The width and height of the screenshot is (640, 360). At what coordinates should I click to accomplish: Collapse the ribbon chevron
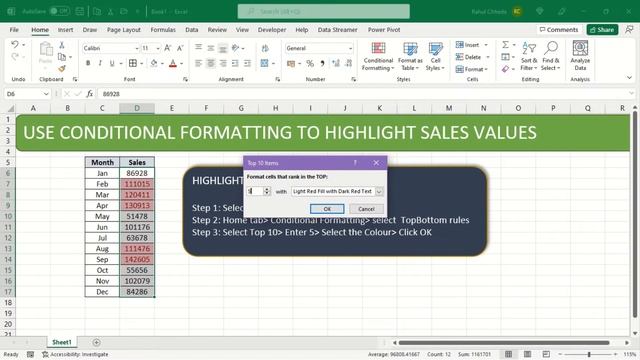click(x=629, y=78)
